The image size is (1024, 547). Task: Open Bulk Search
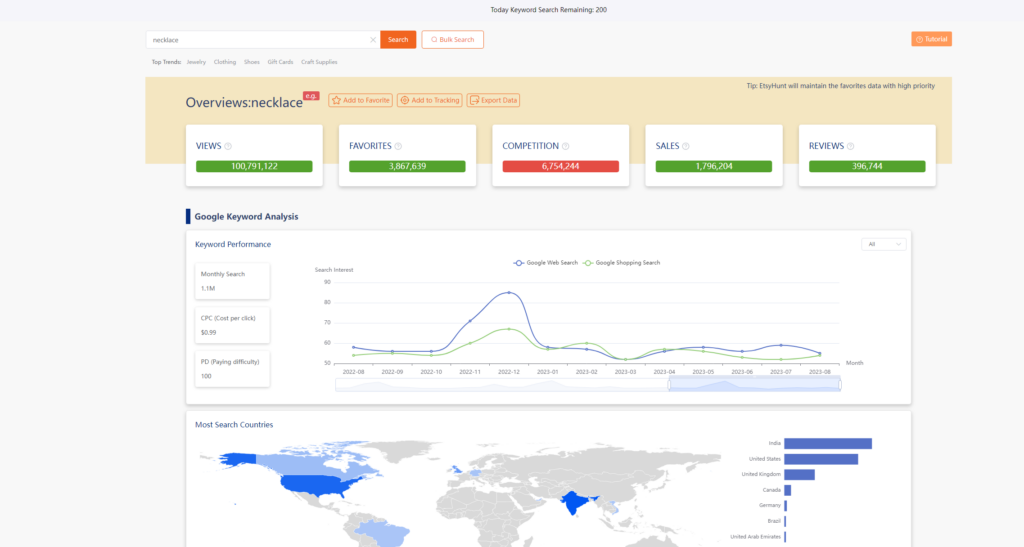(452, 39)
